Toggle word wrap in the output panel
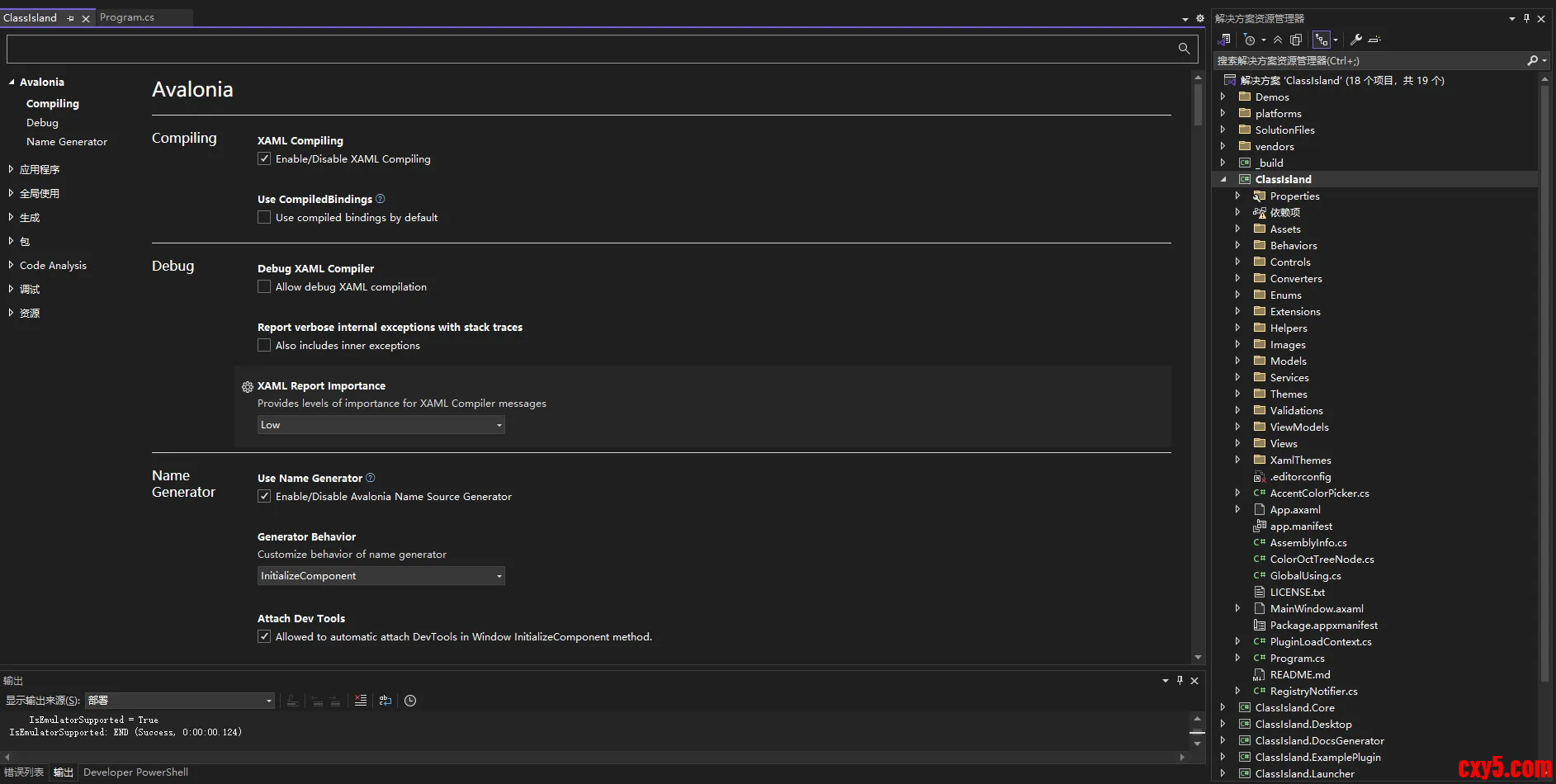This screenshot has height=784, width=1556. (385, 701)
